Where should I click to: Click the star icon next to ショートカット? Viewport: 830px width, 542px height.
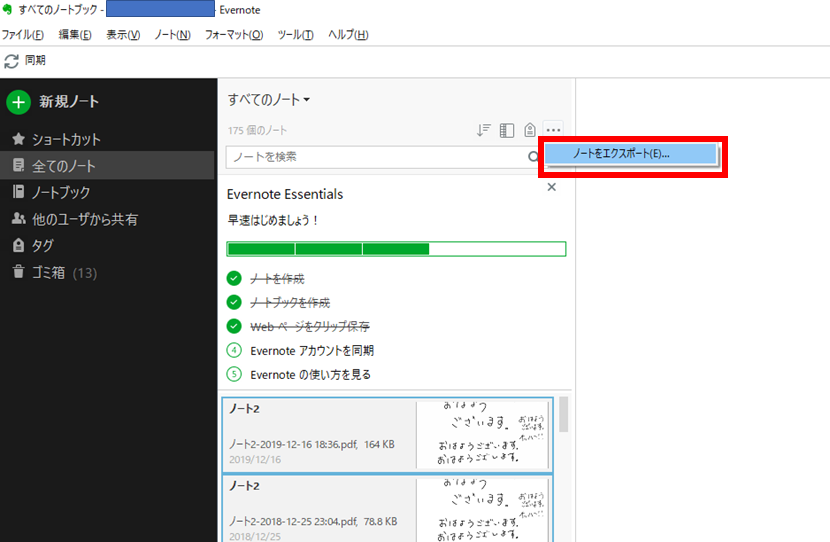(x=19, y=139)
